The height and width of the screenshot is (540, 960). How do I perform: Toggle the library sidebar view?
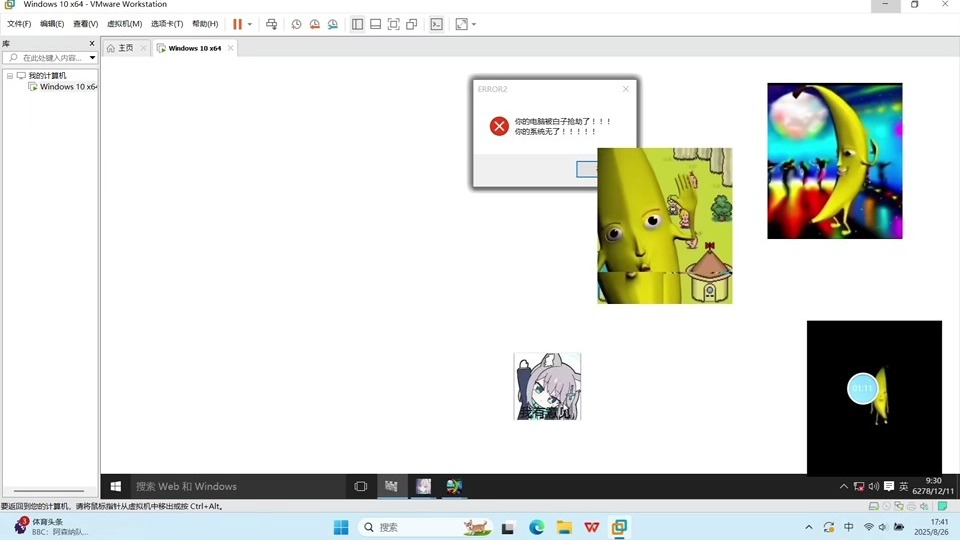pos(358,24)
